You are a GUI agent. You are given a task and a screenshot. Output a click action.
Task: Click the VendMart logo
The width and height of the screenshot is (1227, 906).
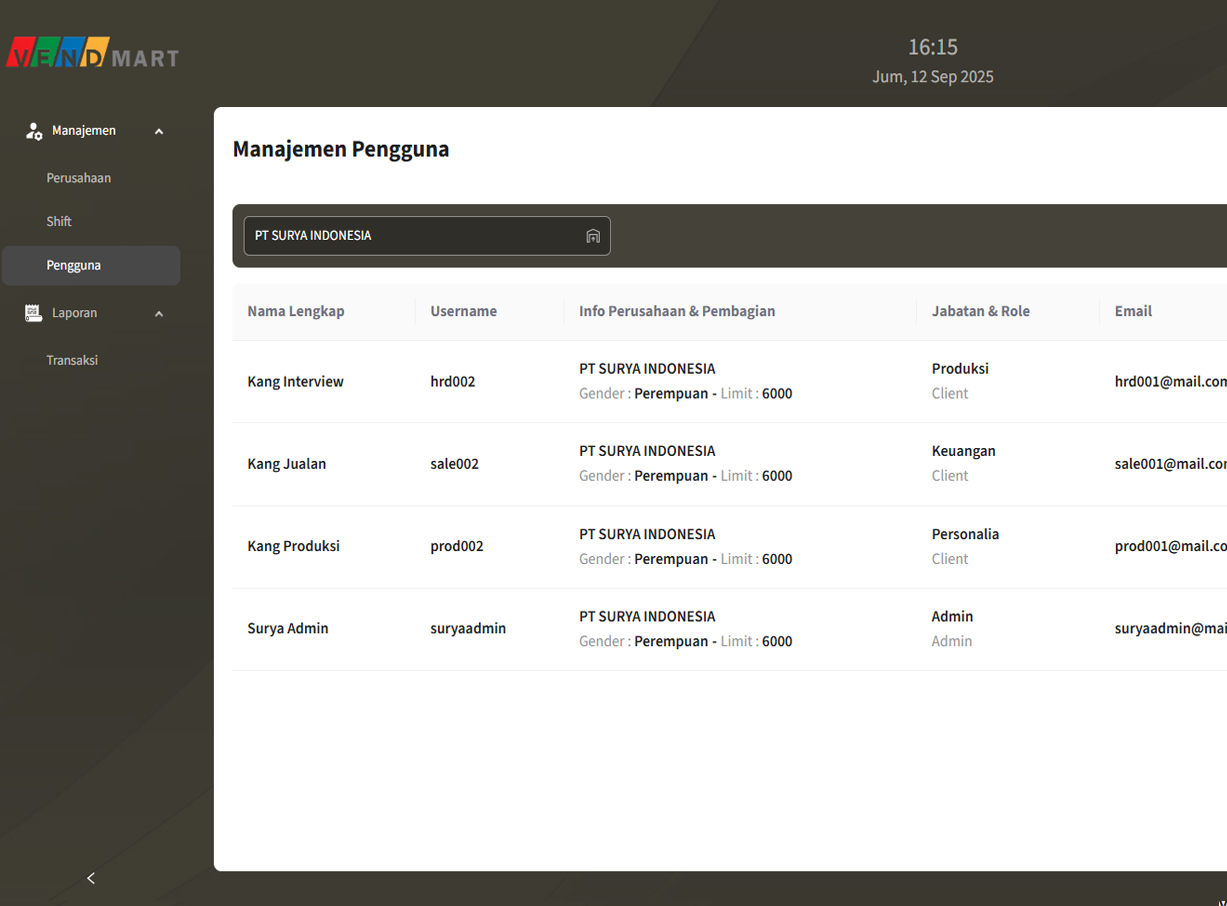(x=92, y=53)
